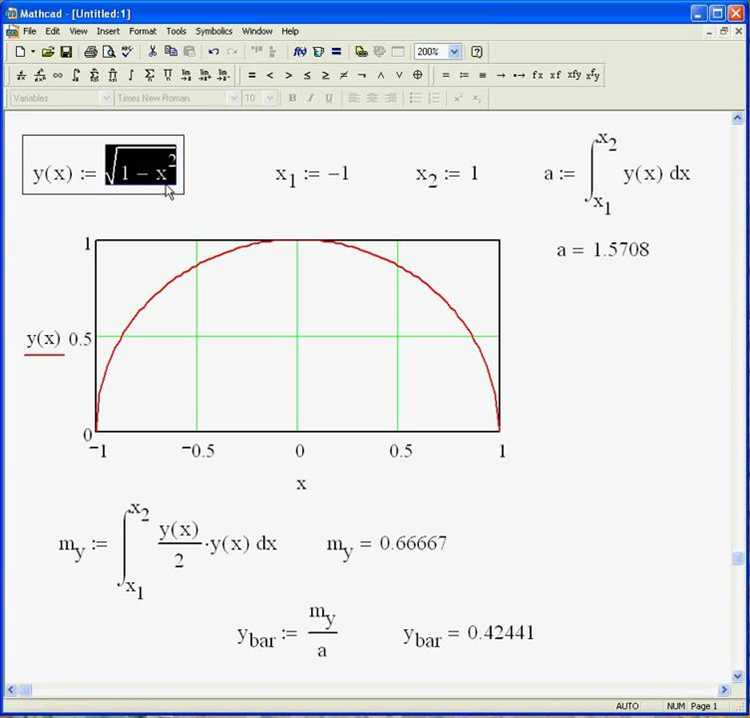The height and width of the screenshot is (718, 750).
Task: Insert the prefix operator fx
Action: pos(538,75)
